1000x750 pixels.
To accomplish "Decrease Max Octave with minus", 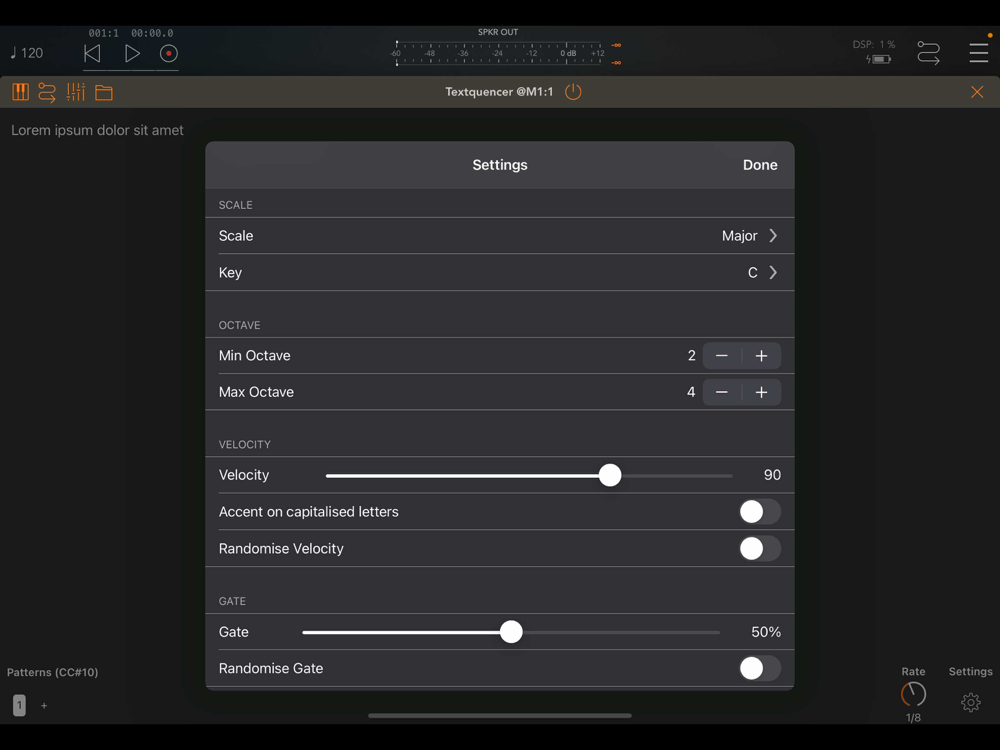I will 722,392.
